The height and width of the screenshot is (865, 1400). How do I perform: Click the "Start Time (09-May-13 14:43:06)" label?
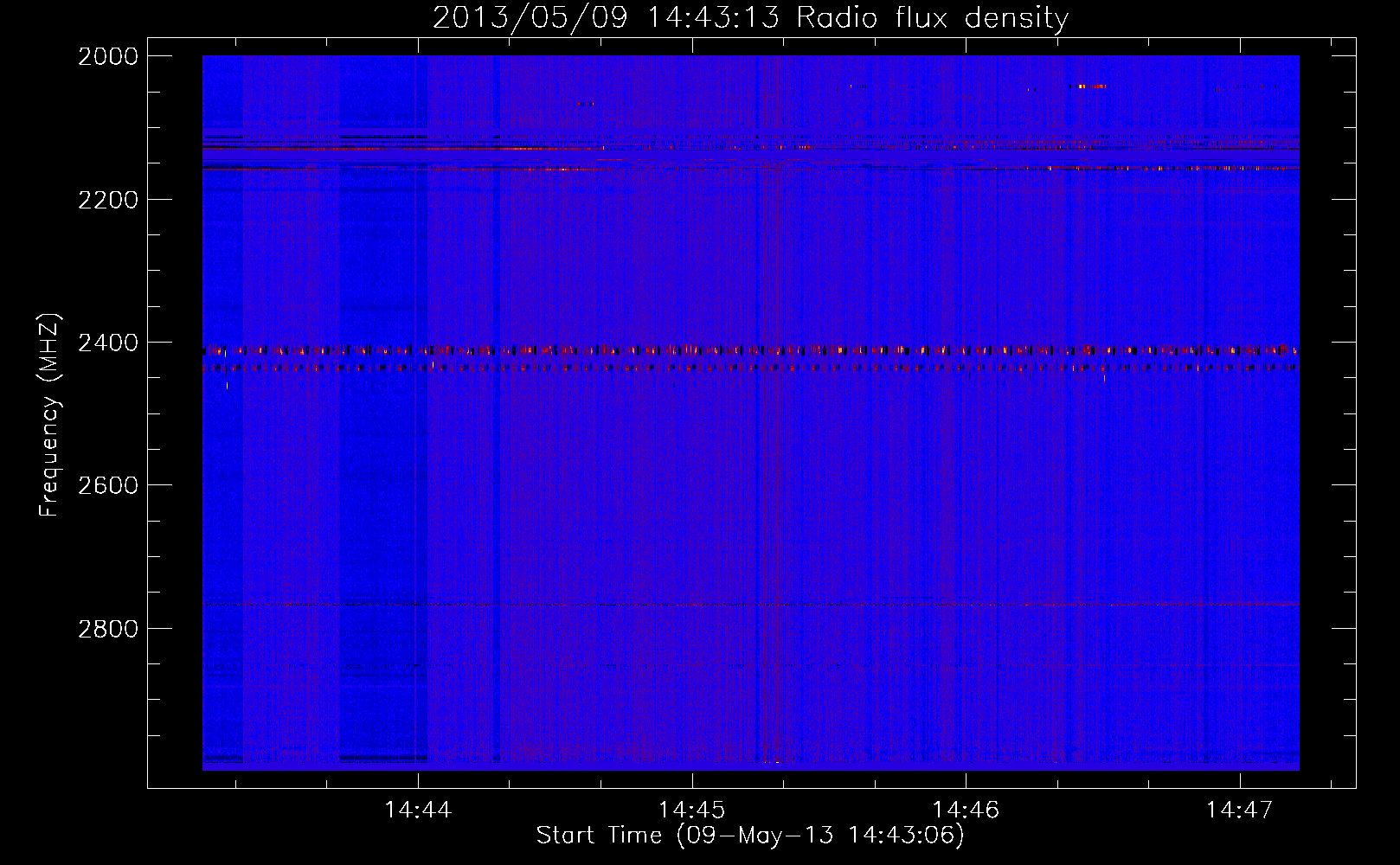point(750,835)
